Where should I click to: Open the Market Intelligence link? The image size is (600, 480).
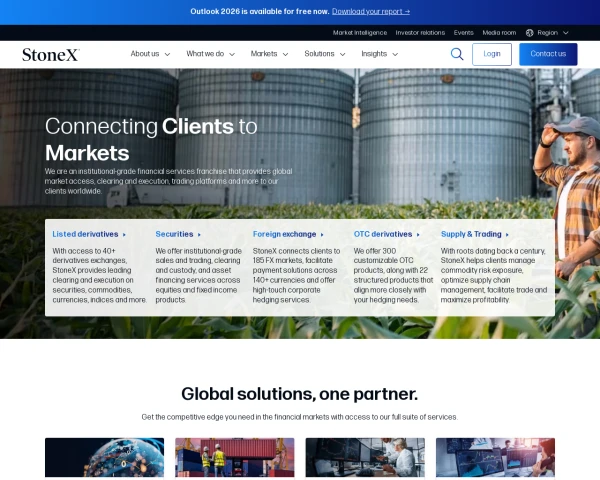pos(360,33)
